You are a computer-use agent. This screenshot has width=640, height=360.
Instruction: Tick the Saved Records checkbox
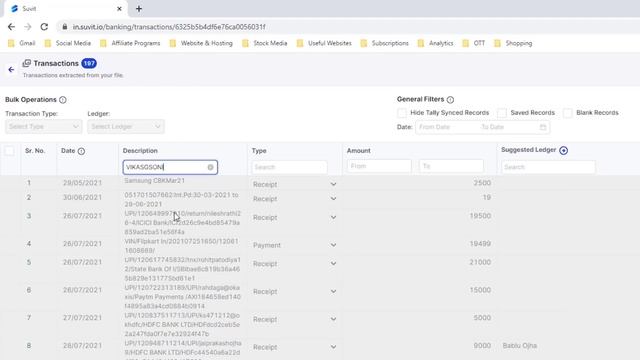502,113
